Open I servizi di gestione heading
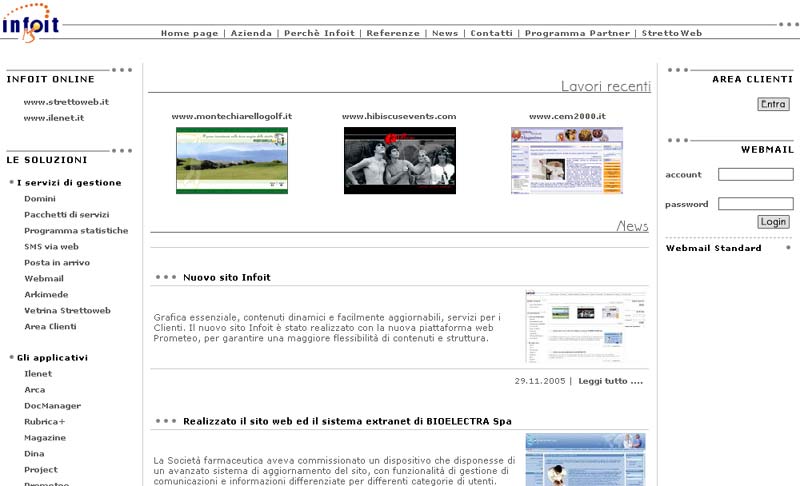 point(69,183)
